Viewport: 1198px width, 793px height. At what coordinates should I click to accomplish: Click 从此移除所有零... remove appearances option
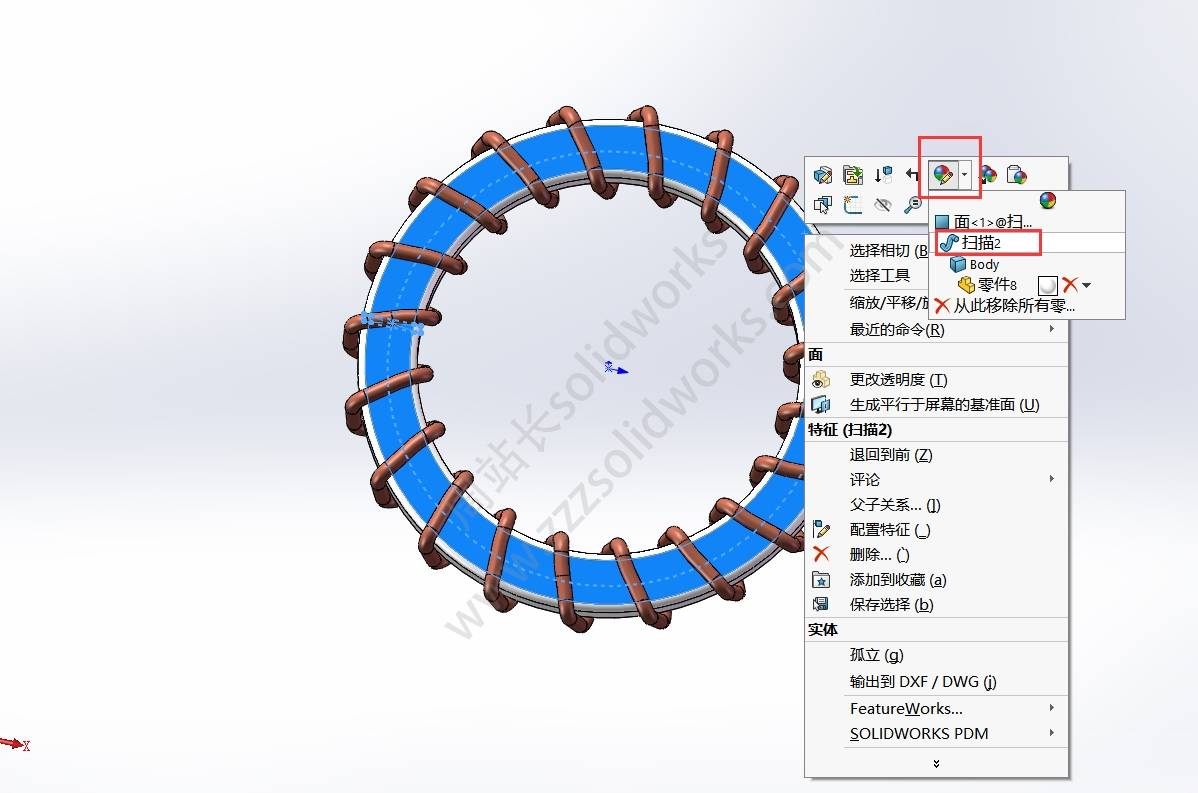click(x=1013, y=306)
